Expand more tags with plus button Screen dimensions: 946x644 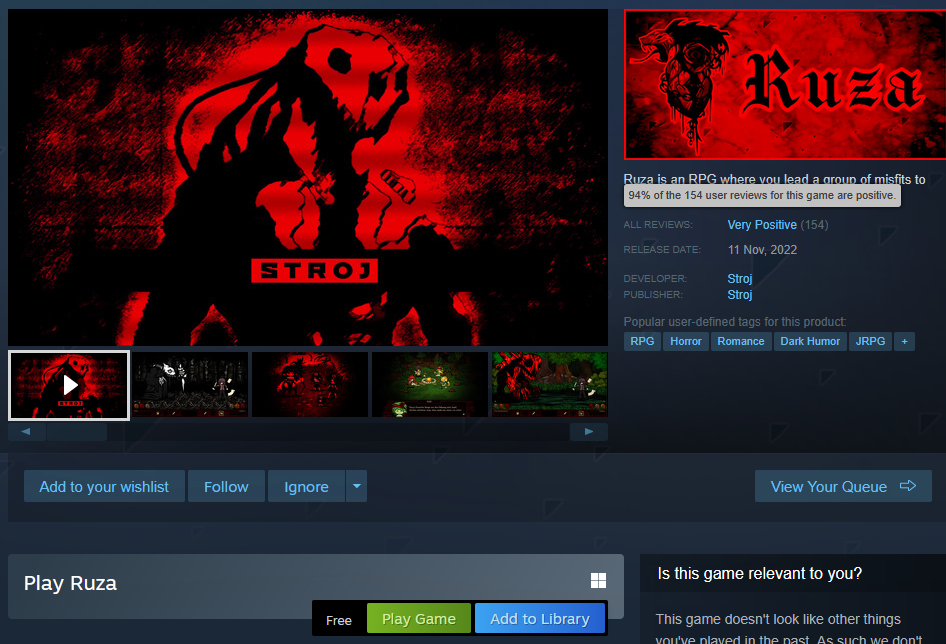click(x=904, y=341)
